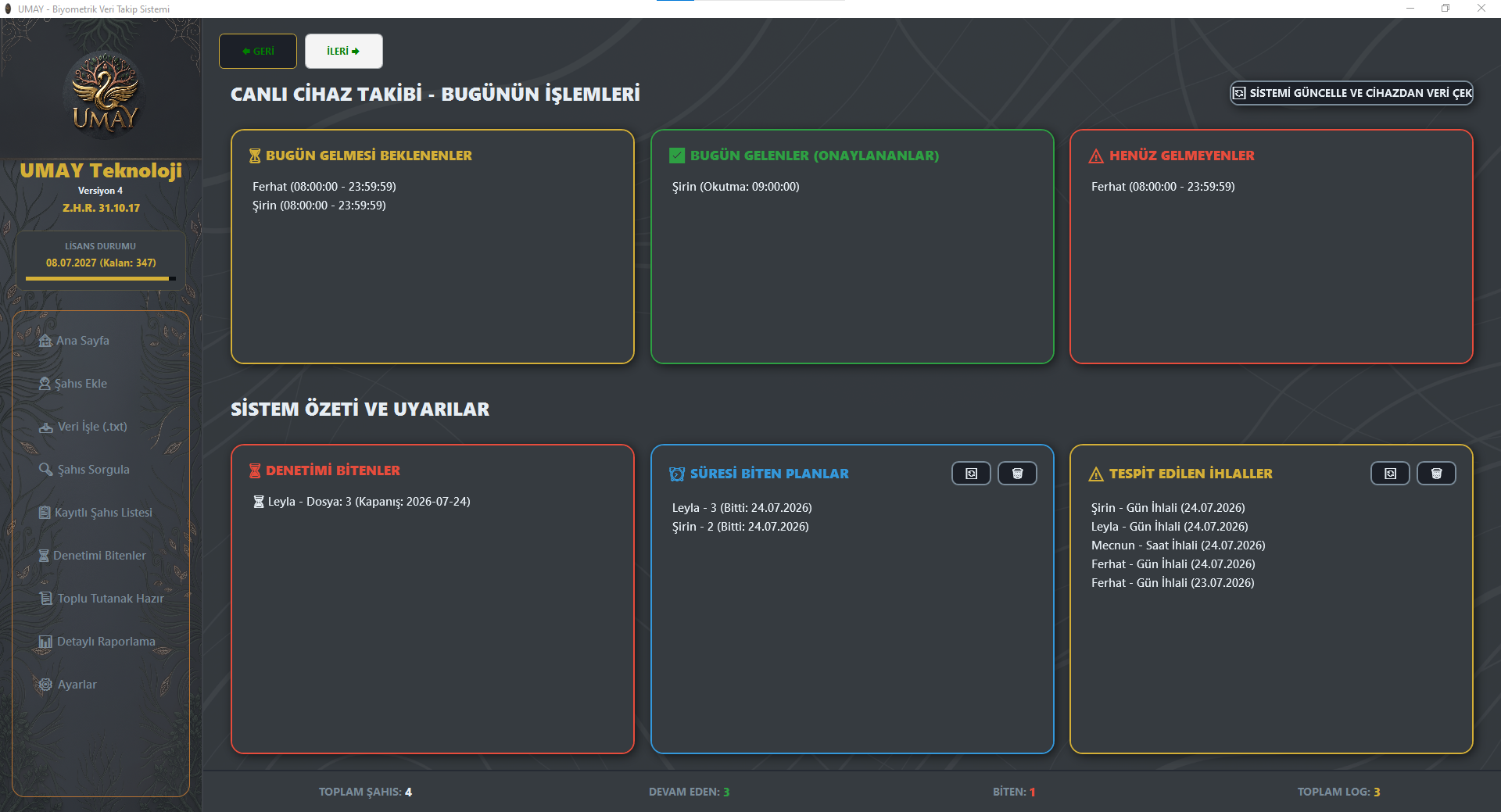Select Ferhat under Bugün Gelmesi Beklenenler
The height and width of the screenshot is (812, 1501).
point(324,187)
